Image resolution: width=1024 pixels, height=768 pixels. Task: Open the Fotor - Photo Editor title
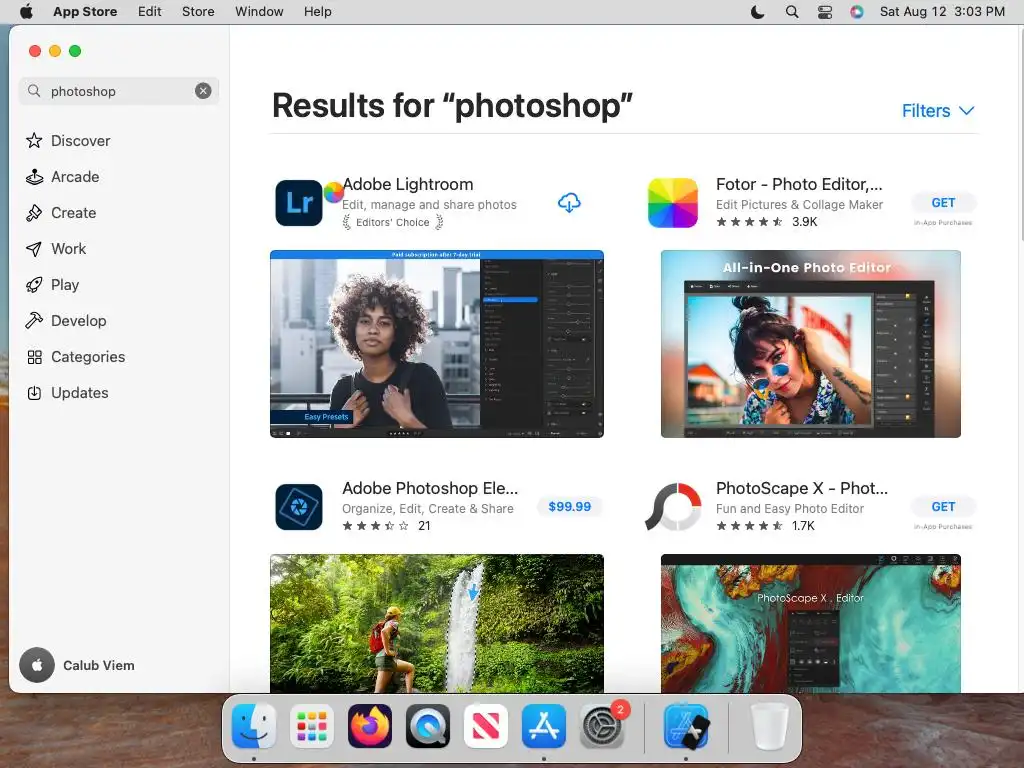click(799, 184)
